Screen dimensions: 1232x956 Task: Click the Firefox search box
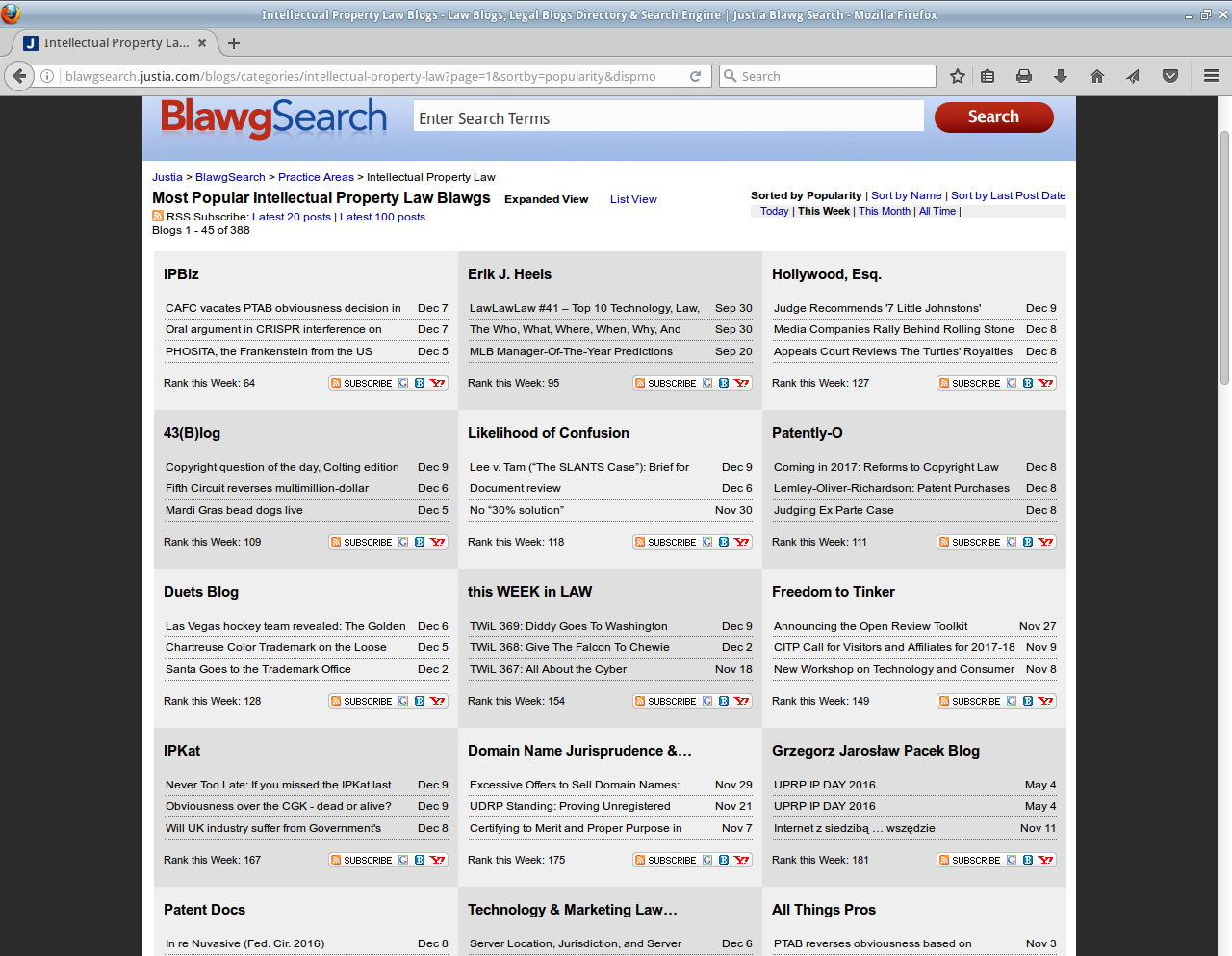point(828,76)
